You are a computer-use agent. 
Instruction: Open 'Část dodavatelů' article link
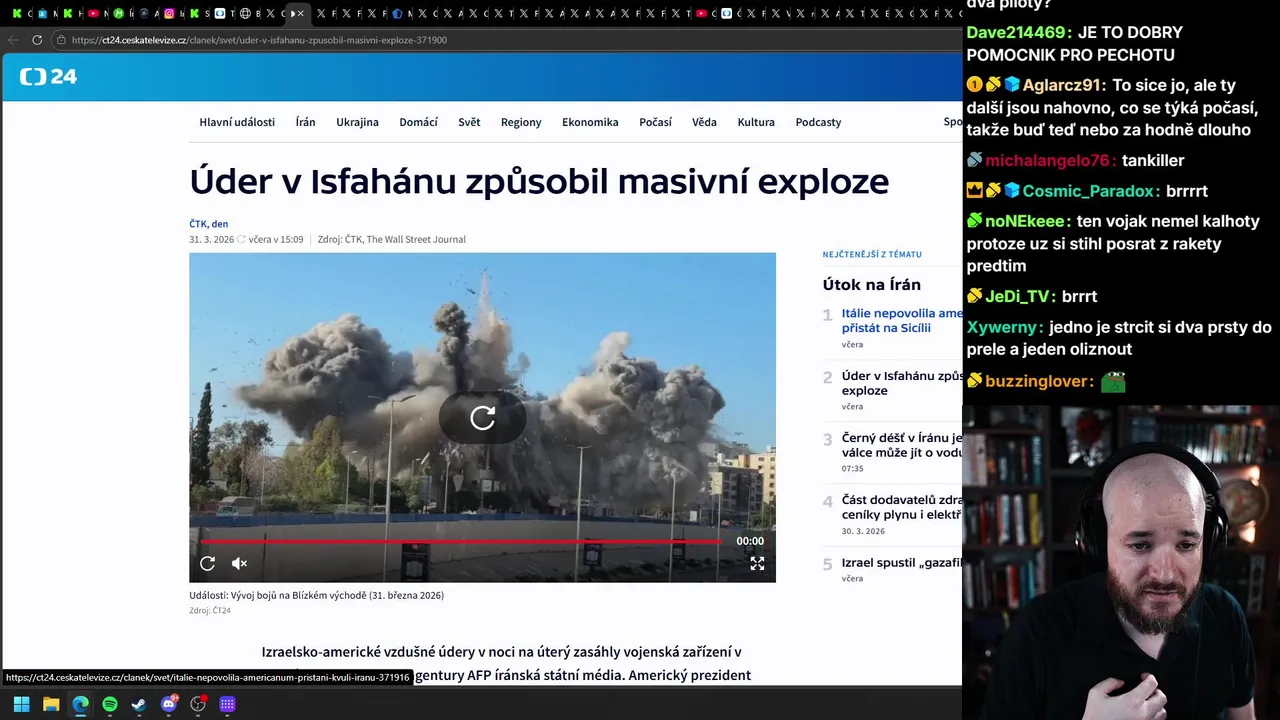(900, 507)
